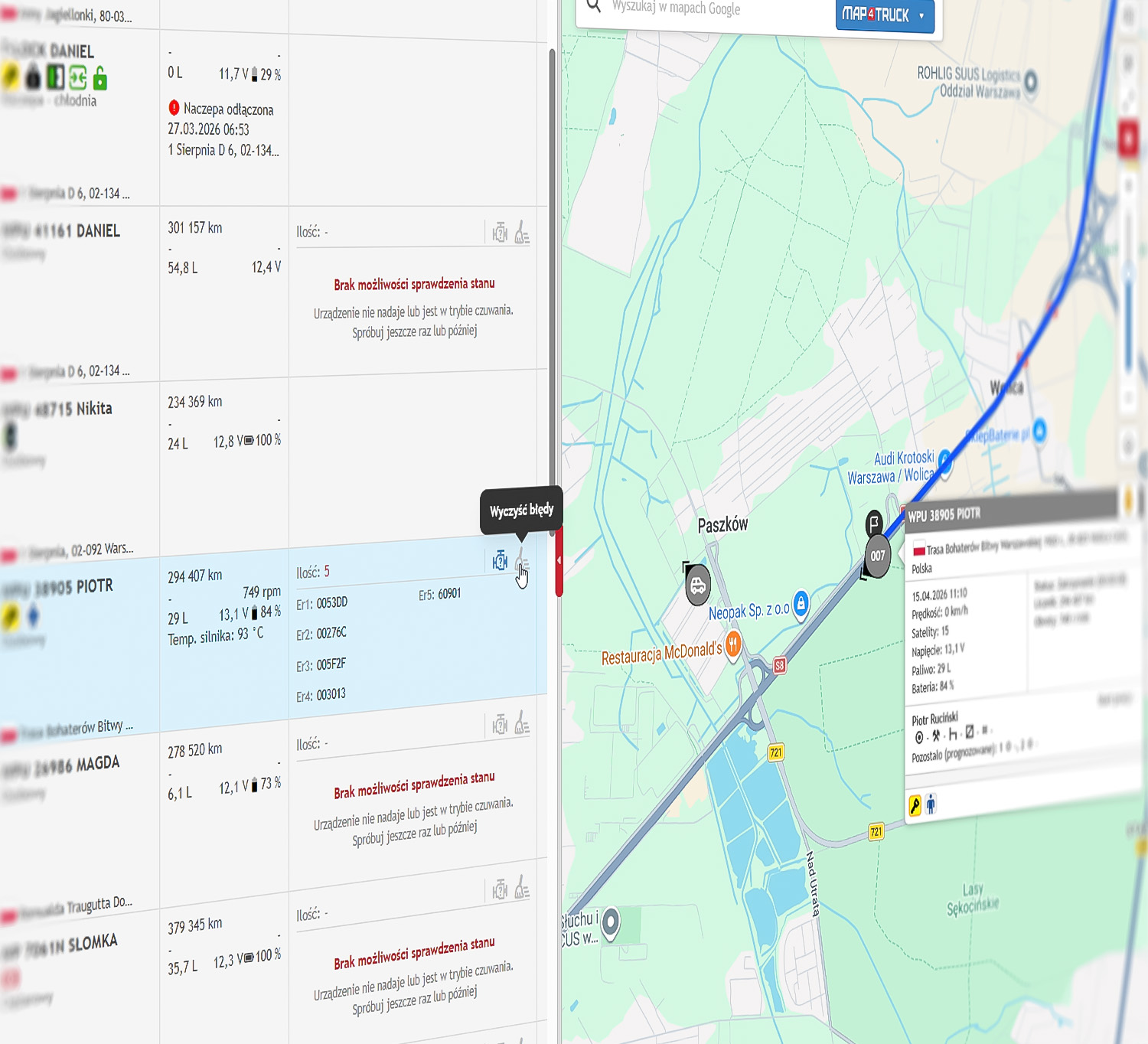The image size is (1148, 1044).
Task: Click the '301 157 km' mileage value
Action: pyautogui.click(x=194, y=228)
